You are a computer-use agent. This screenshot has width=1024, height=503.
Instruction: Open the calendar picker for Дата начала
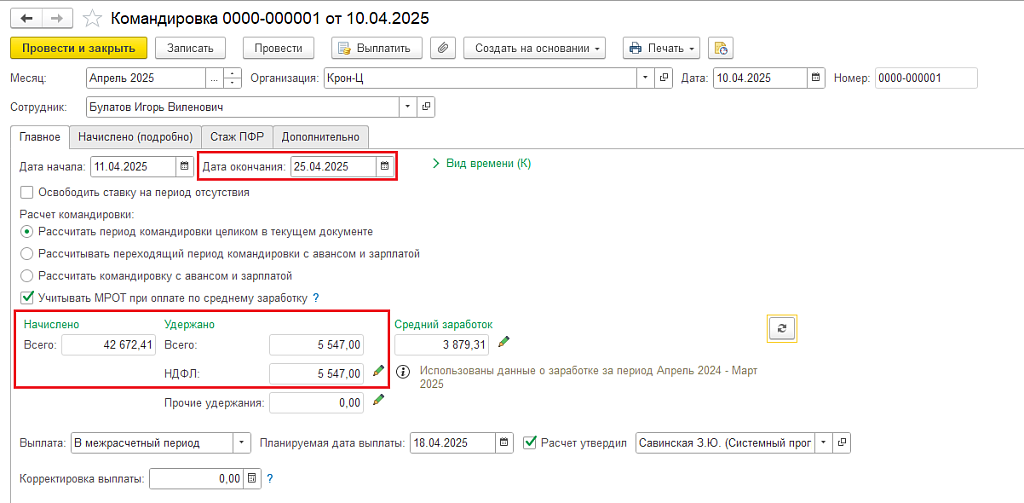click(x=184, y=167)
